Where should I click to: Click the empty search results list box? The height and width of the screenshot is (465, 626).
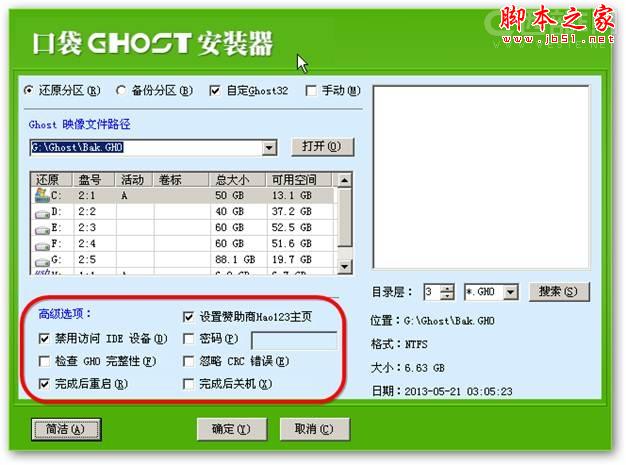coord(481,177)
